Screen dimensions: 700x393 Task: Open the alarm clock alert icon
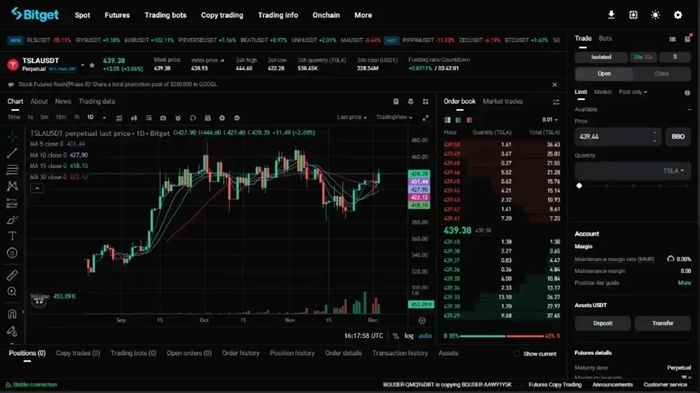point(178,118)
